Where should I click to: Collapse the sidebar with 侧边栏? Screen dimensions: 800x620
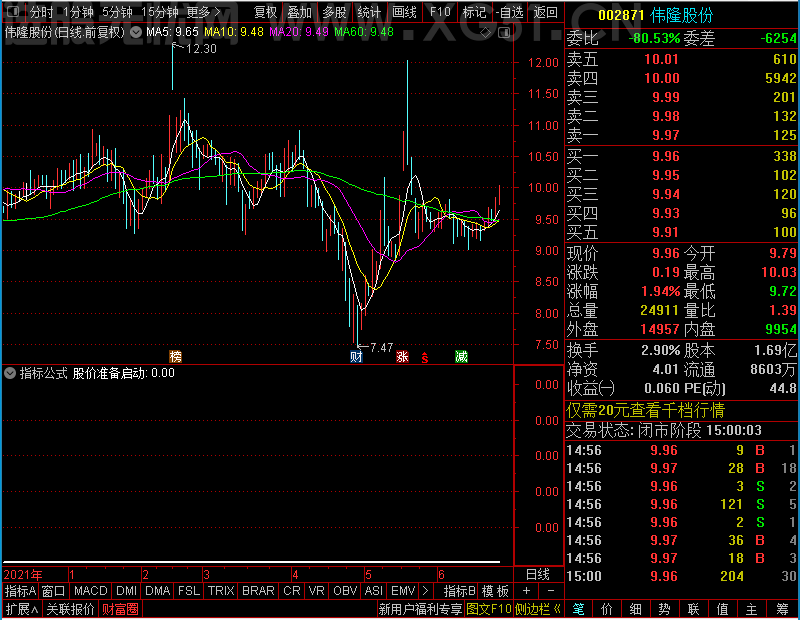(x=538, y=609)
